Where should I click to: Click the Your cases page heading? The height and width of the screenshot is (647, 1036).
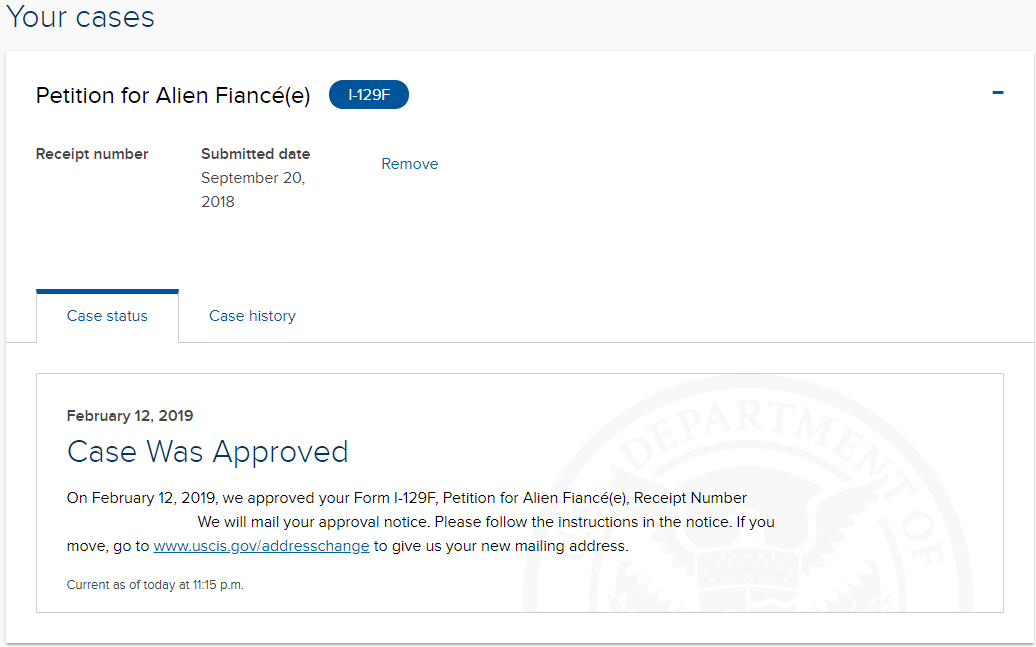coord(81,17)
